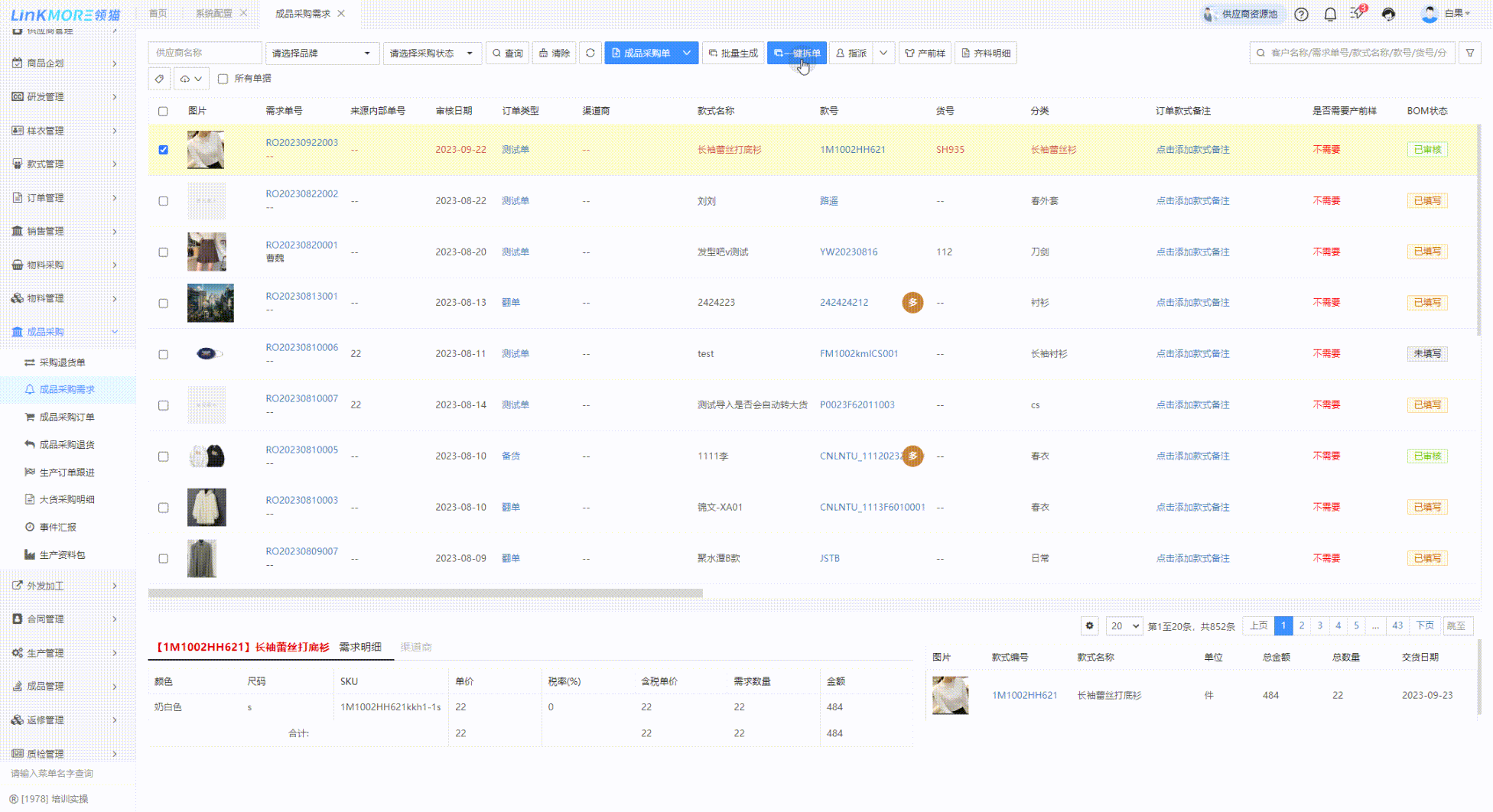This screenshot has width=1493, height=812.
Task: Open the page size dropdown showing 20
Action: click(1124, 626)
